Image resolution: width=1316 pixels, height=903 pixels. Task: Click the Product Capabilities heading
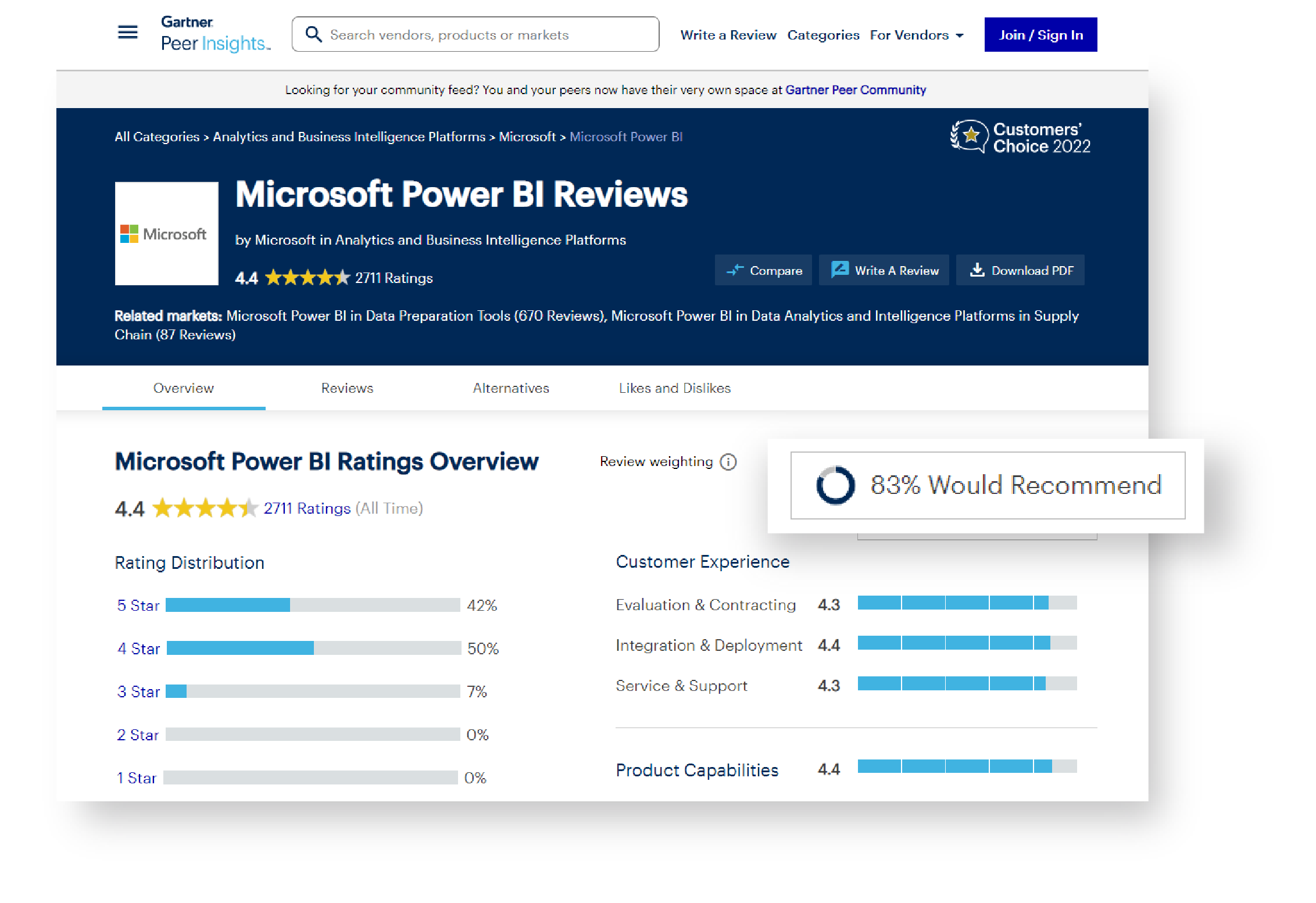[697, 770]
